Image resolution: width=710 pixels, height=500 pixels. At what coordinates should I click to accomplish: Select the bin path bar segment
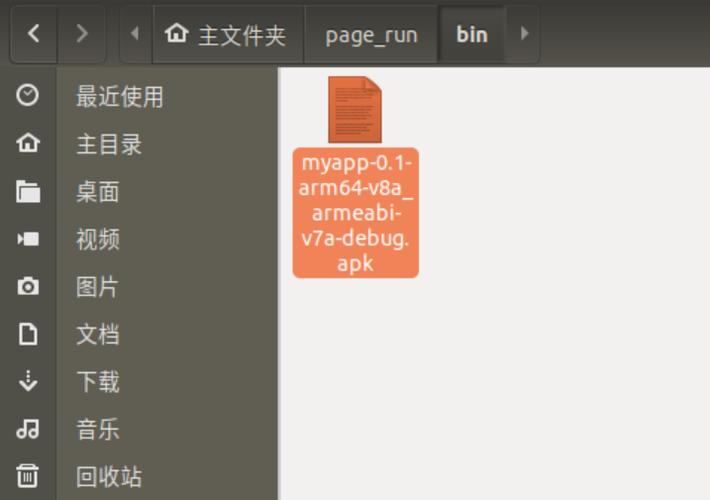(x=472, y=35)
